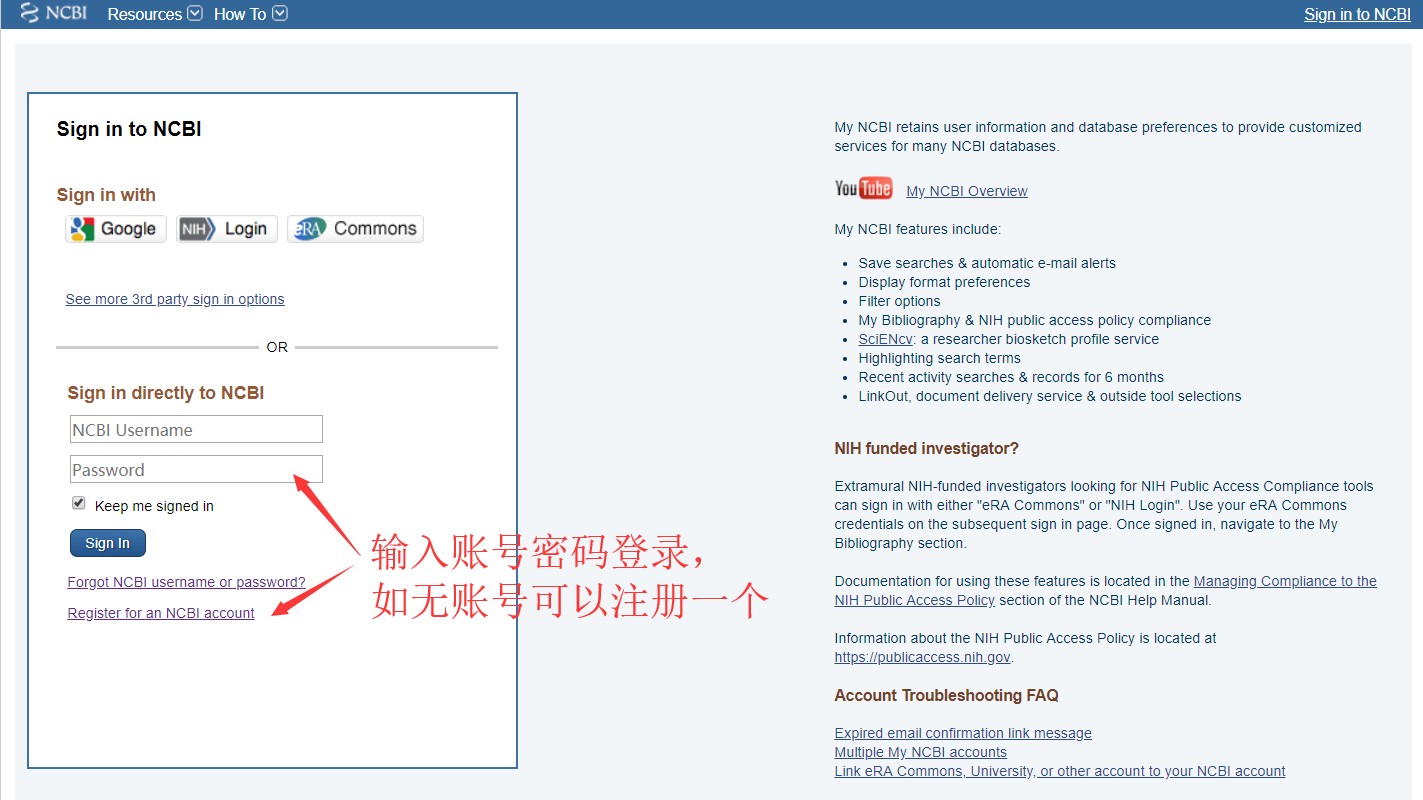Open Register for an NCBI account link
Screen dimensions: 1423x800
(x=161, y=613)
